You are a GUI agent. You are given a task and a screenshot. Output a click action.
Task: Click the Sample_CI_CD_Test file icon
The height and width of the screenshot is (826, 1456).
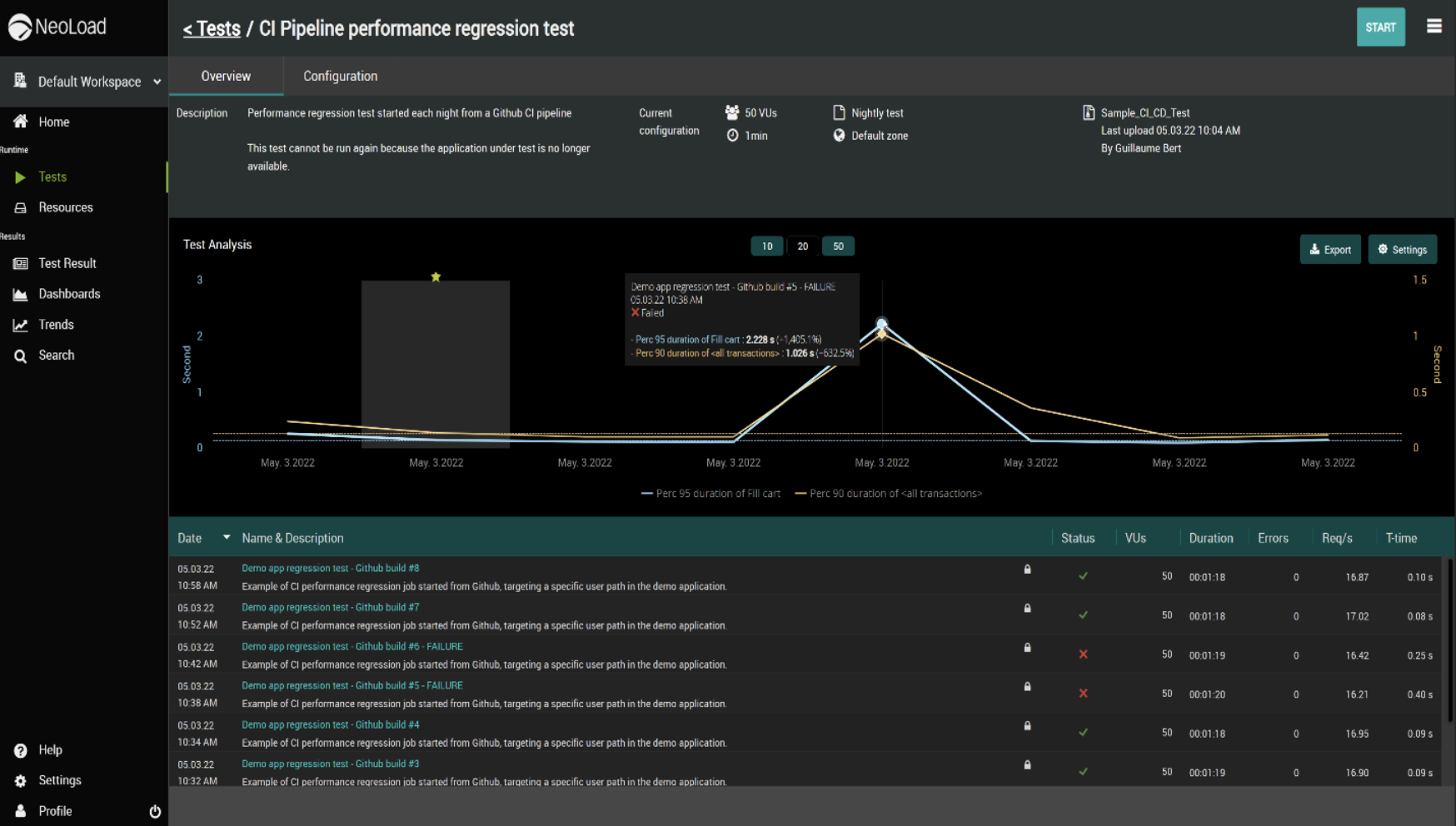coord(1088,112)
